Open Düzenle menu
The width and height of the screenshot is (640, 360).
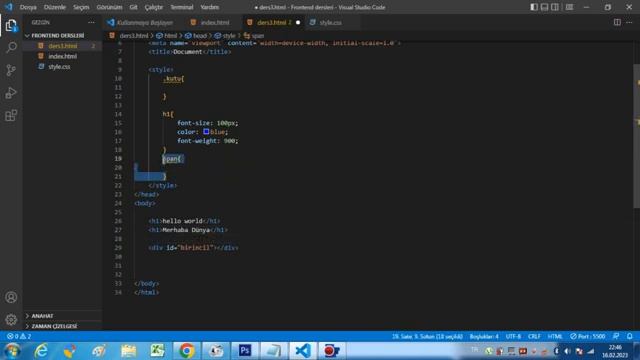[55, 7]
